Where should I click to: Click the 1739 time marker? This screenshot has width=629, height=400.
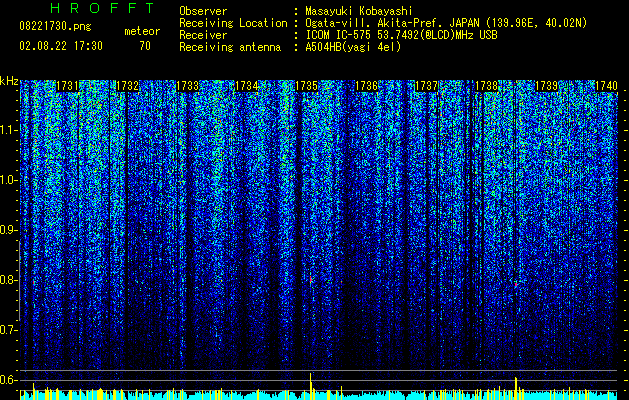point(546,86)
